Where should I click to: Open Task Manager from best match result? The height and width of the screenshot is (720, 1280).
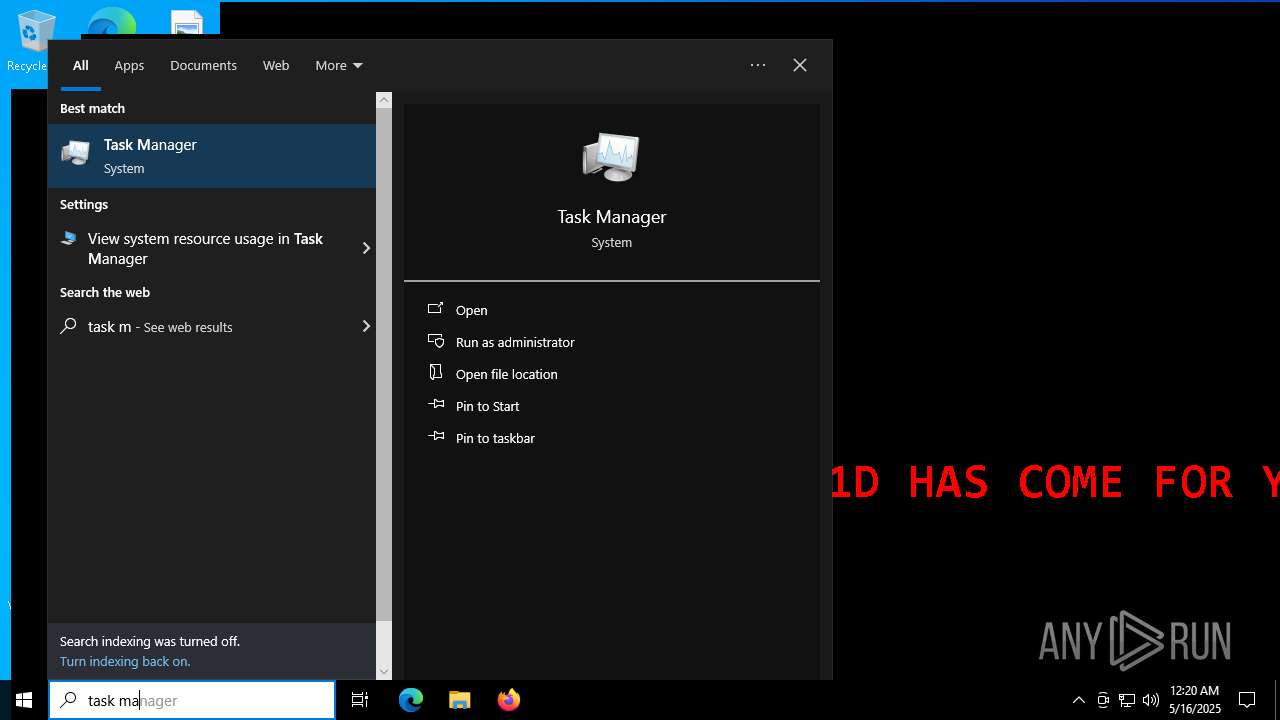click(212, 156)
